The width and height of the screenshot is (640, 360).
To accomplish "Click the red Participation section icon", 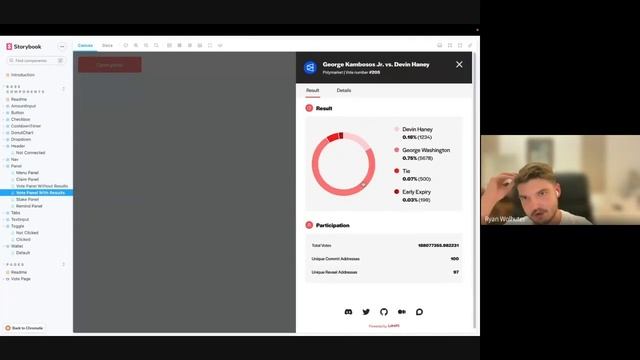I will pyautogui.click(x=309, y=225).
